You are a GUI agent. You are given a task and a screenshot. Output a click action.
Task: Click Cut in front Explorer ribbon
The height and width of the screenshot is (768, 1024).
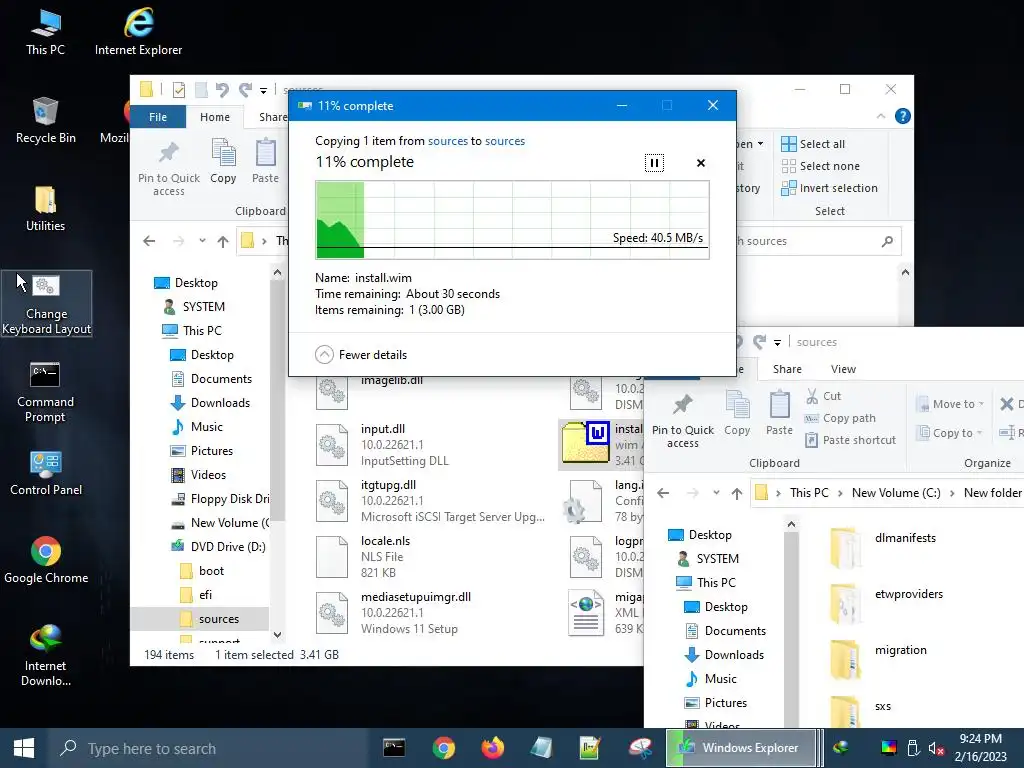pyautogui.click(x=823, y=396)
